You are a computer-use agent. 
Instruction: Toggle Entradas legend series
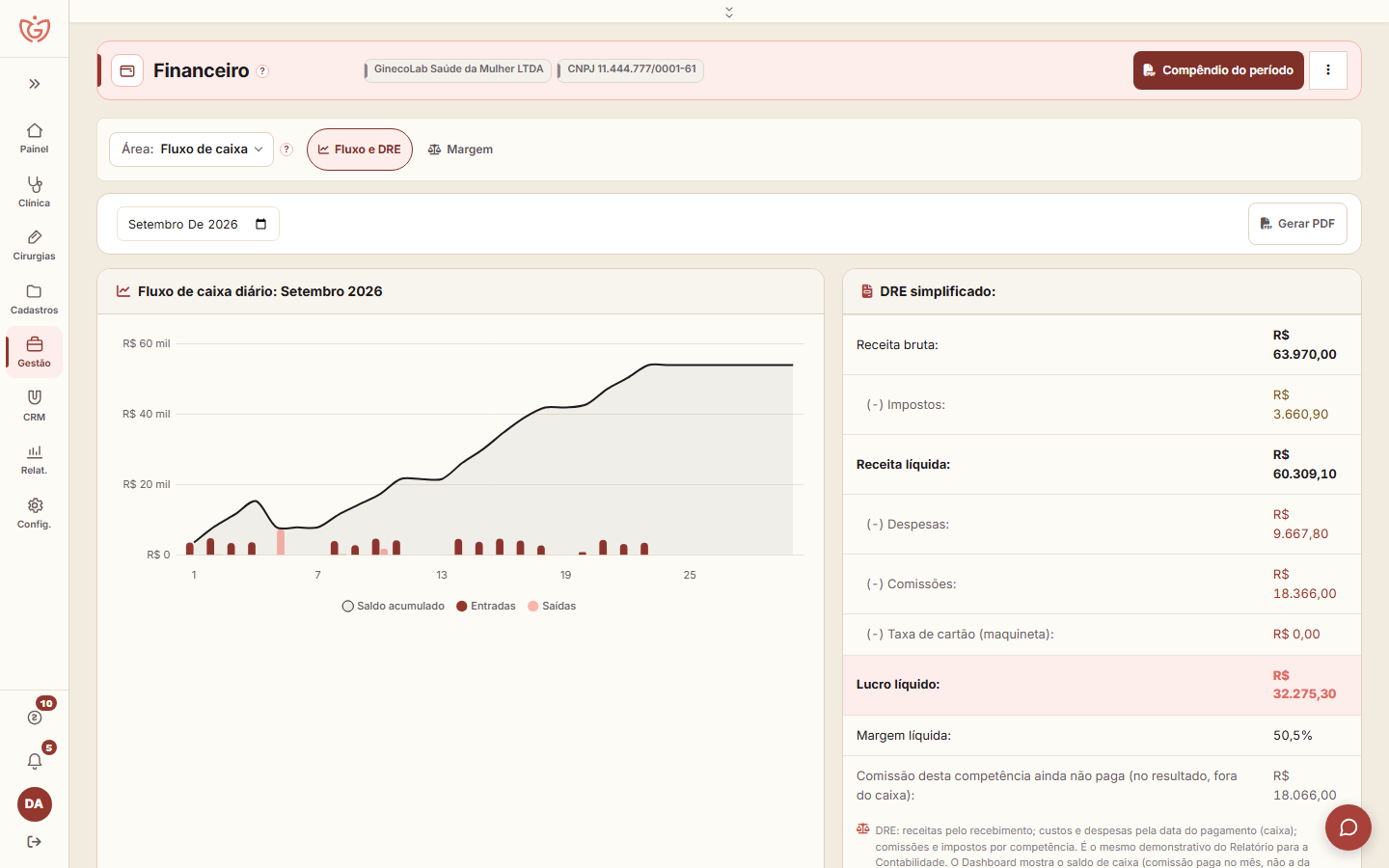point(486,606)
